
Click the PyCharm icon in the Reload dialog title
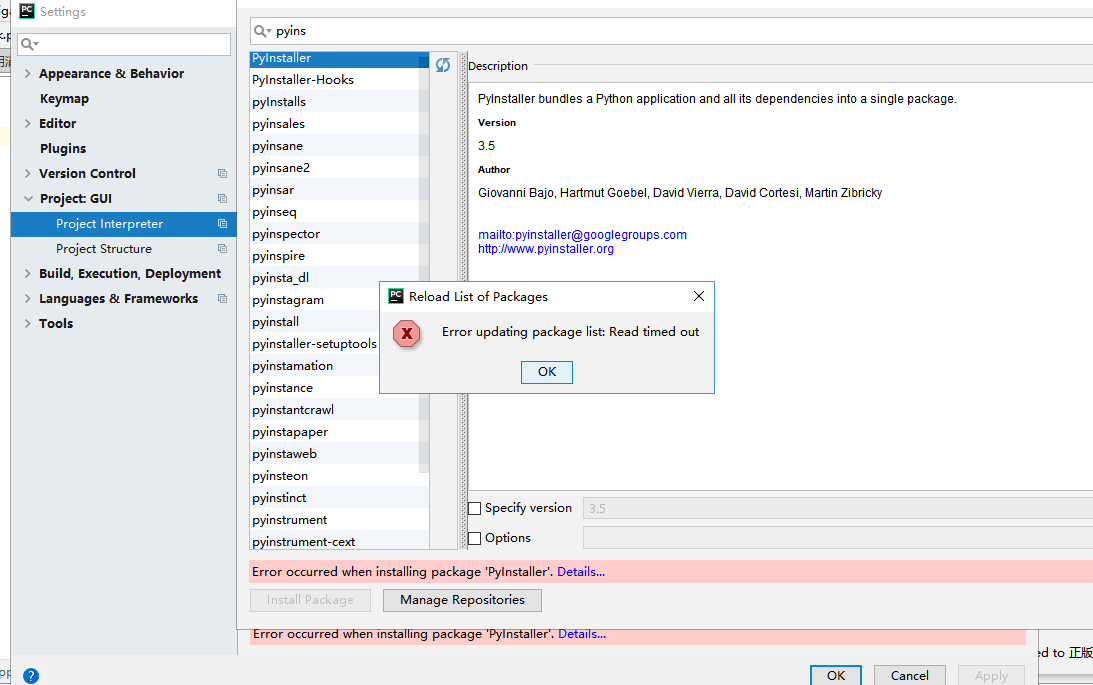point(396,296)
